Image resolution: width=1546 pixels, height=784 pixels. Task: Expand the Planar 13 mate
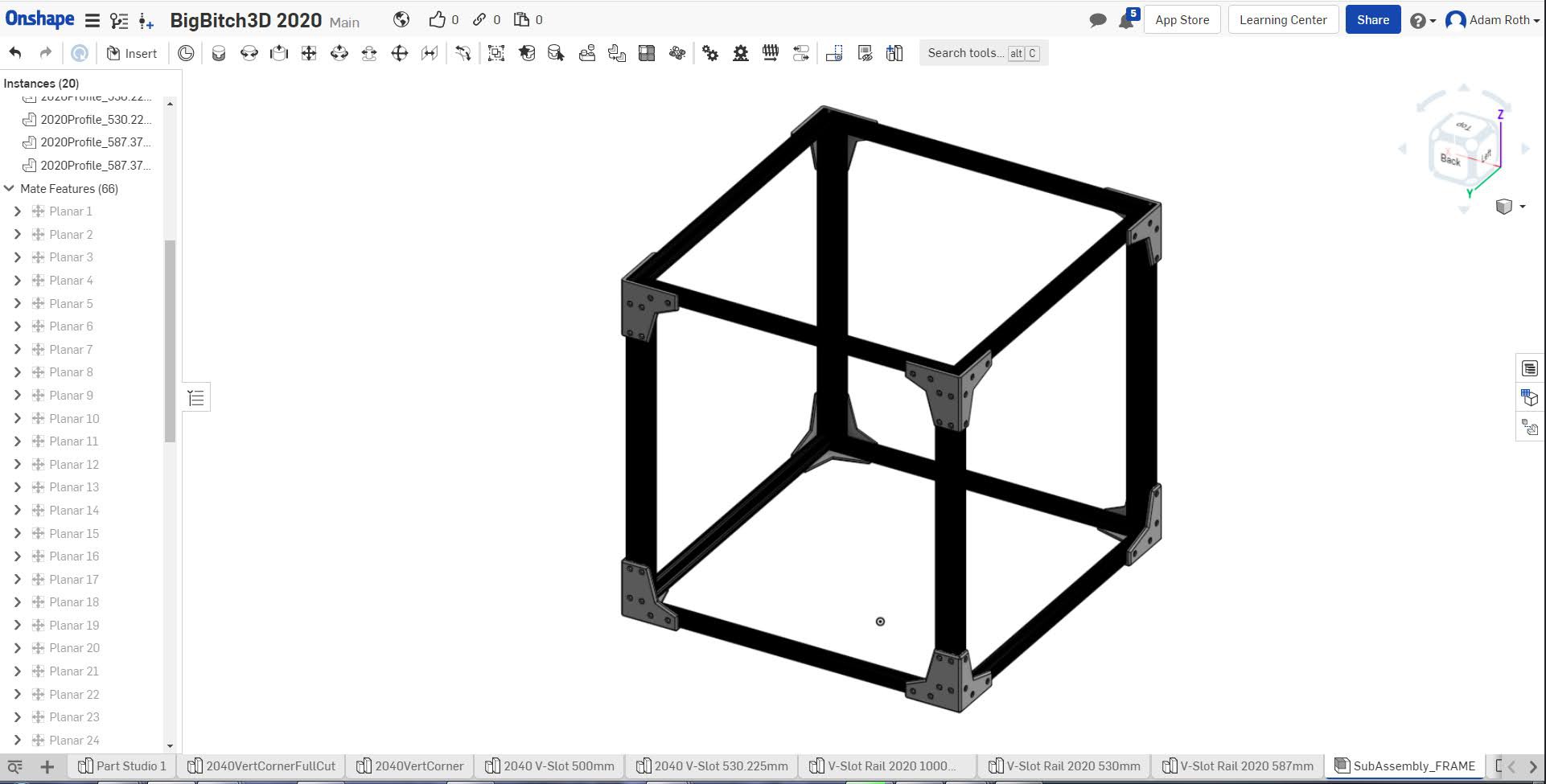(x=18, y=487)
